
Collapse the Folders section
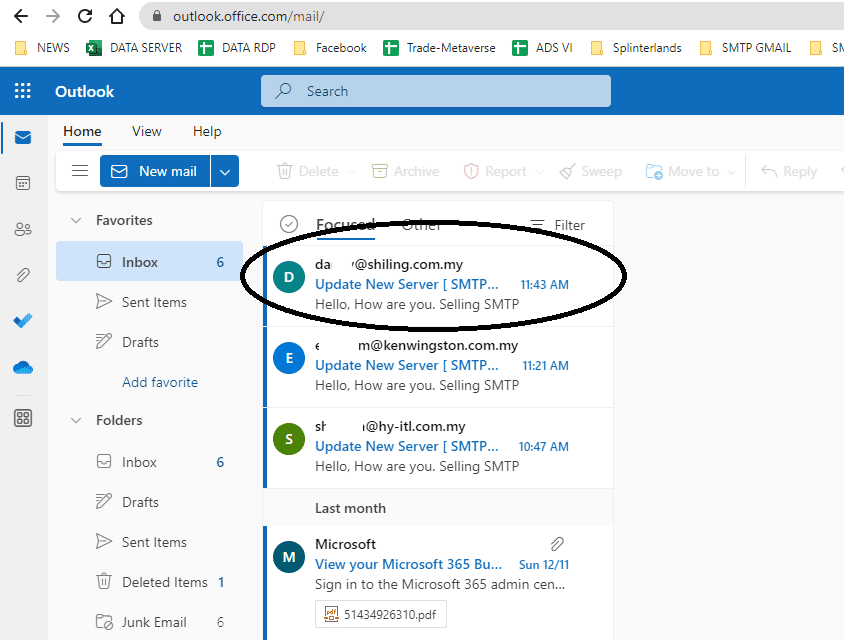(x=76, y=420)
